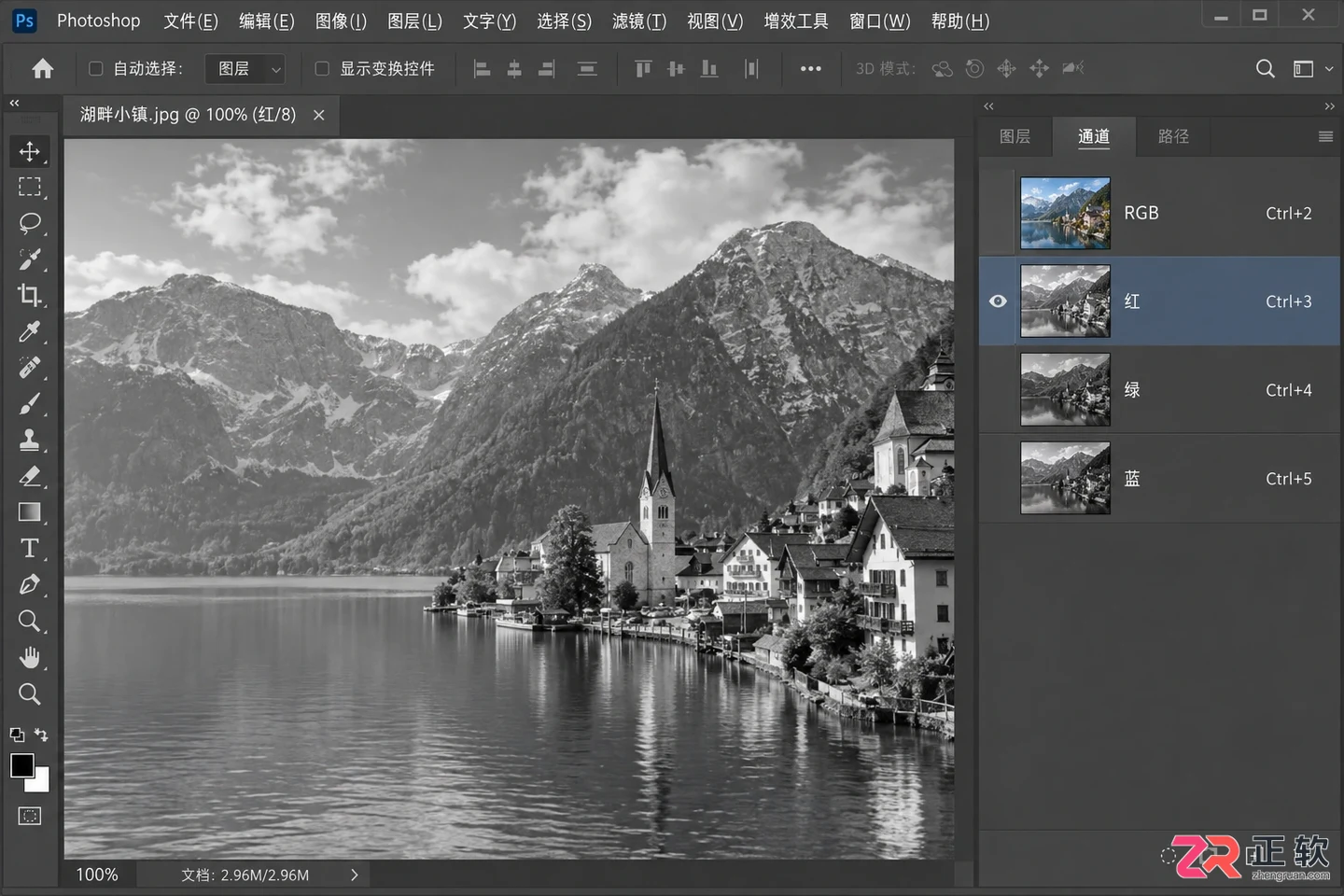Click the distribute vertically icon
The width and height of the screenshot is (1344, 896).
click(x=587, y=68)
